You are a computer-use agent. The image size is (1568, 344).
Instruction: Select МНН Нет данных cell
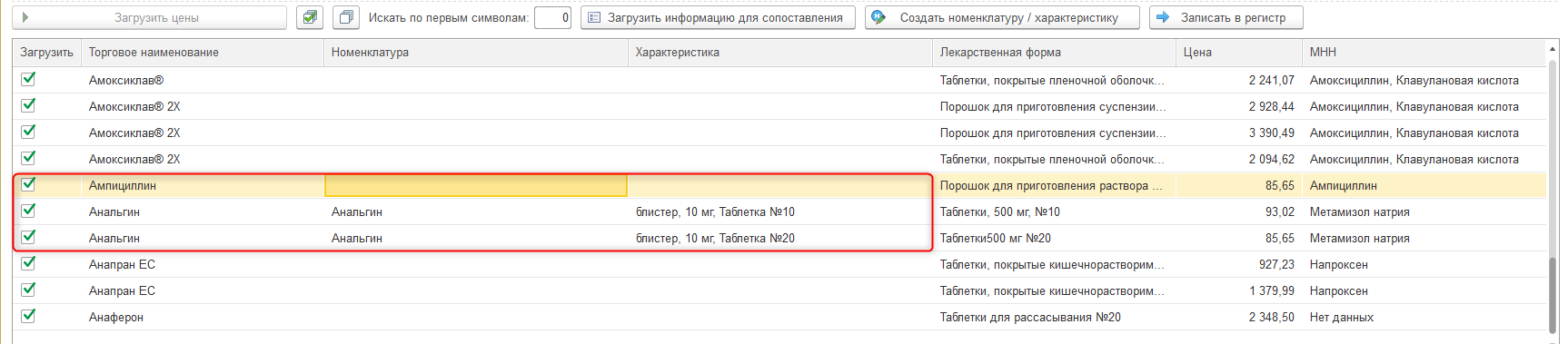[x=1424, y=318]
